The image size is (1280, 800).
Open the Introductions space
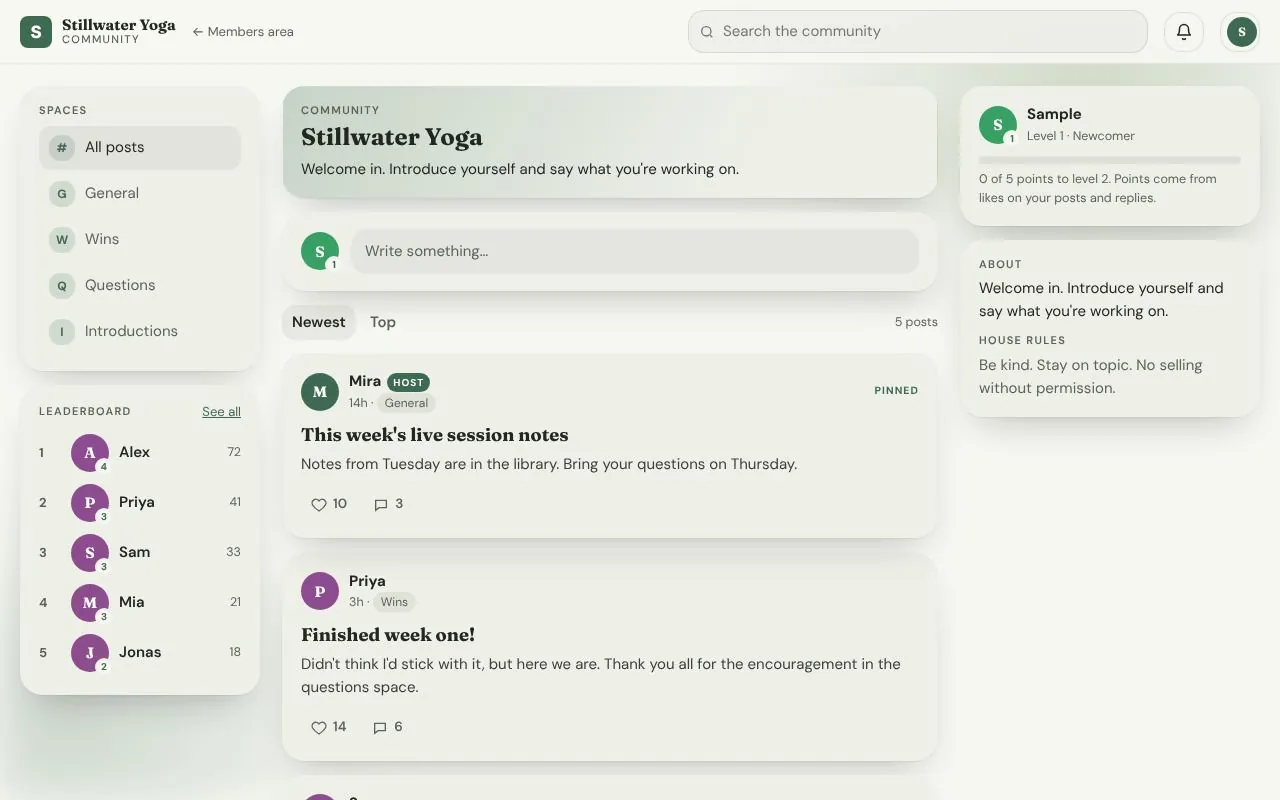coord(140,331)
